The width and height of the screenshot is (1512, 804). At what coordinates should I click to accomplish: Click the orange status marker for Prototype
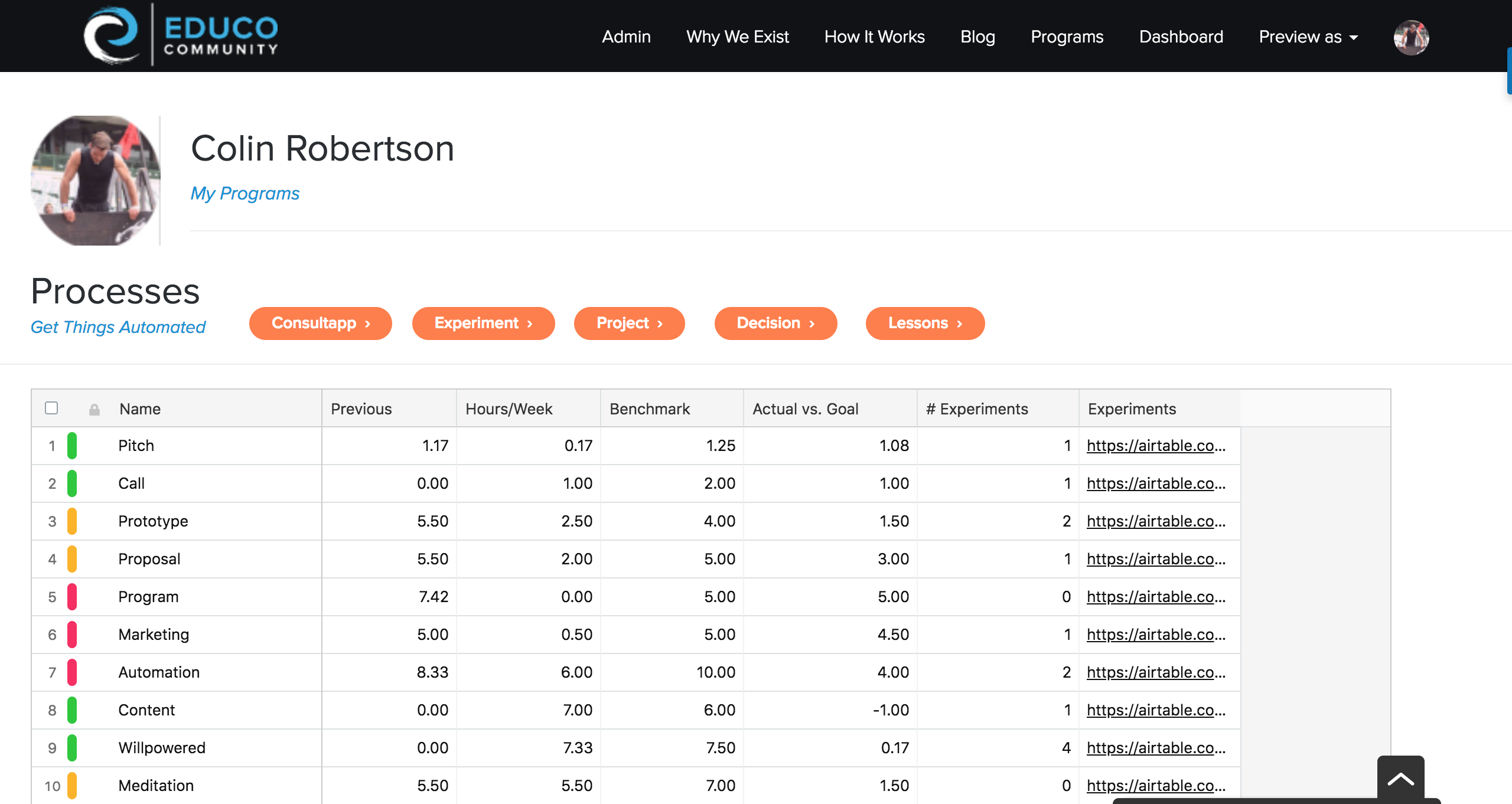[71, 521]
